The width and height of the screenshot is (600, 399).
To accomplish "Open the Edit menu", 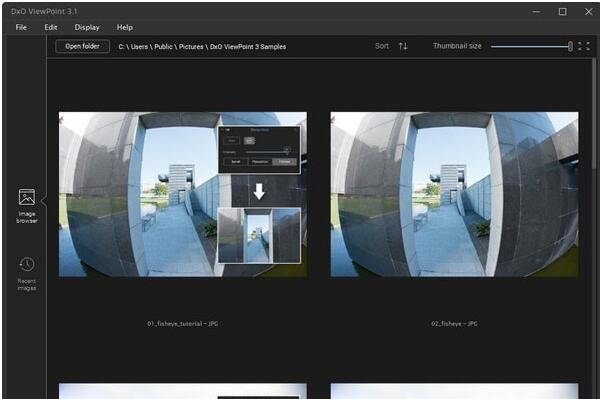I will point(51,27).
